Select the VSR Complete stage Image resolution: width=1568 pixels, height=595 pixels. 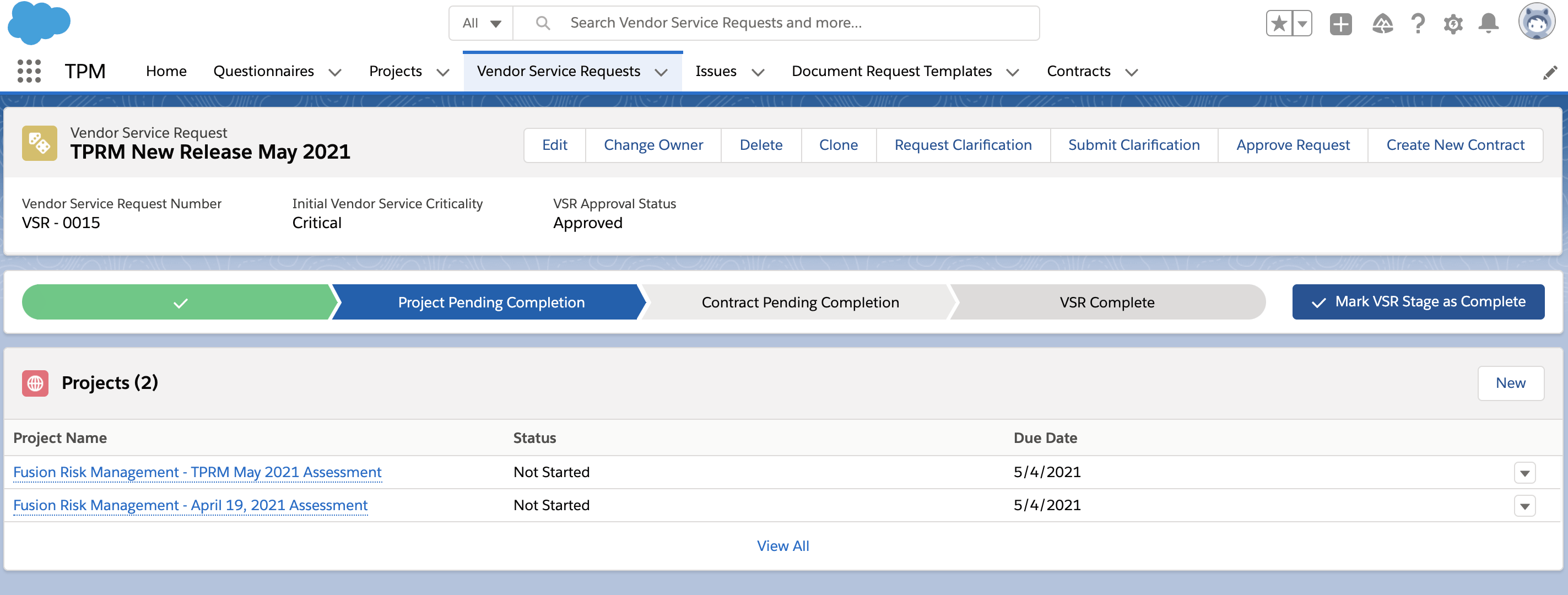1107,302
